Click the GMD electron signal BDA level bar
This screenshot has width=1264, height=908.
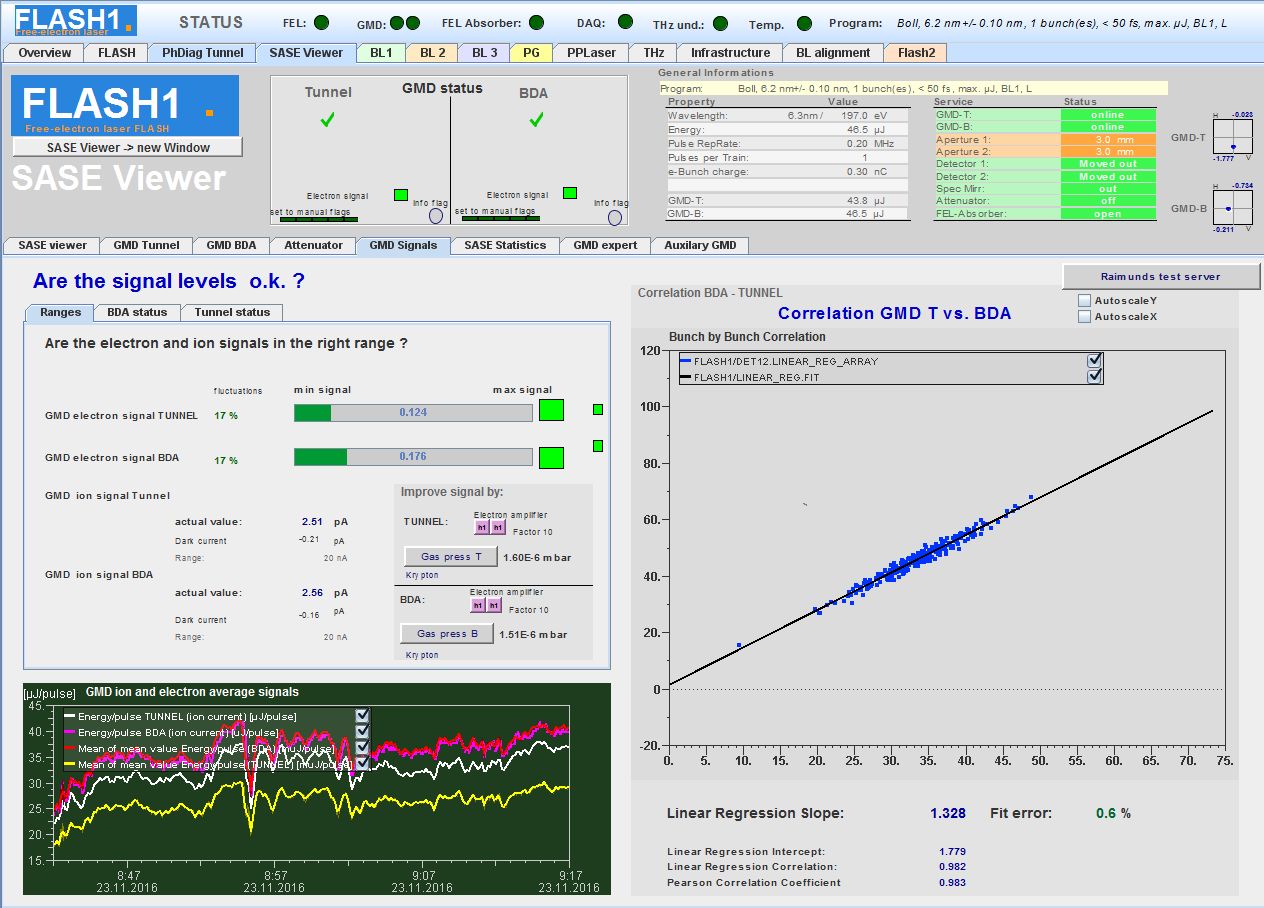tap(413, 457)
